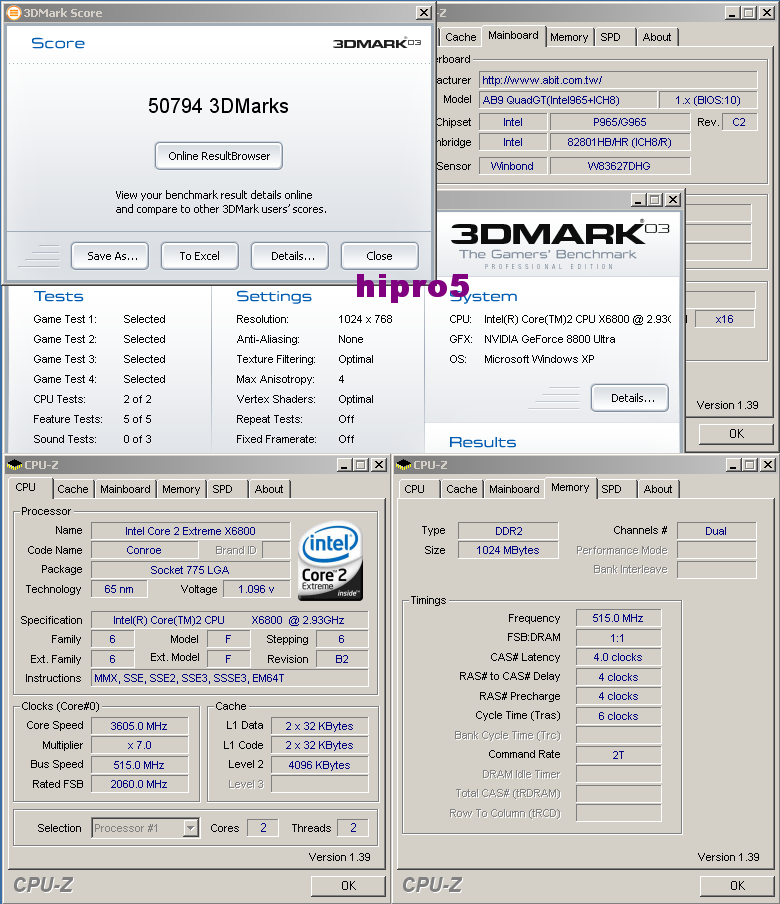The height and width of the screenshot is (904, 780).
Task: Select Mainboard tab in Memory window
Action: coord(514,489)
